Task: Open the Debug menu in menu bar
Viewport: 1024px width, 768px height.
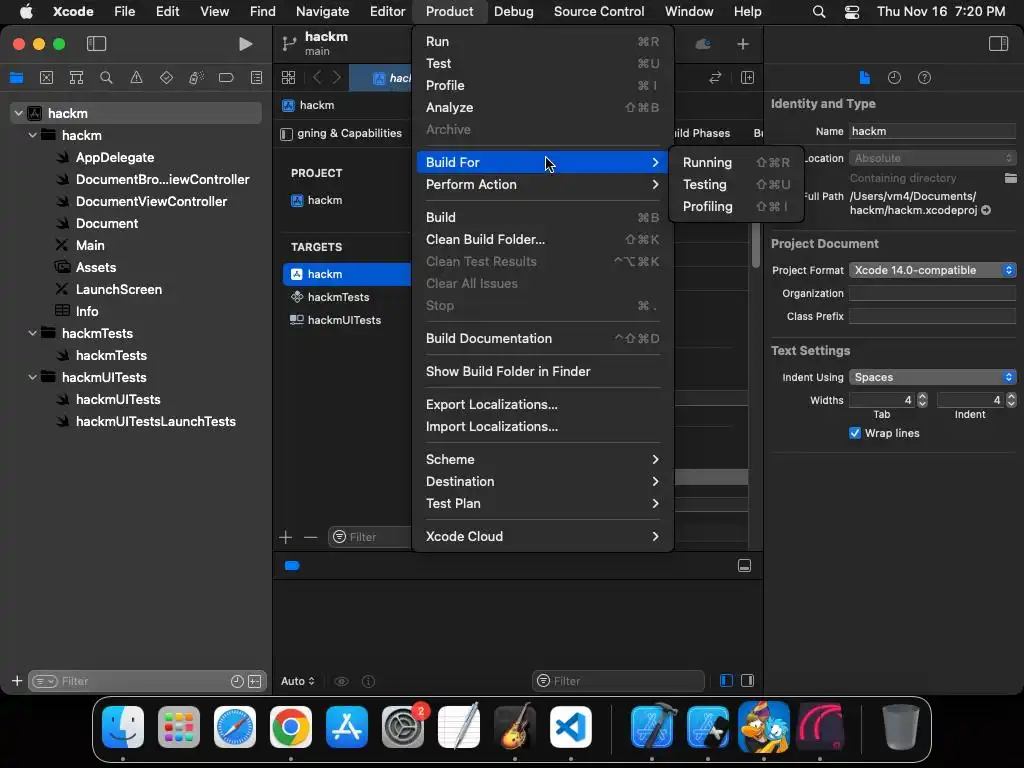Action: point(513,11)
